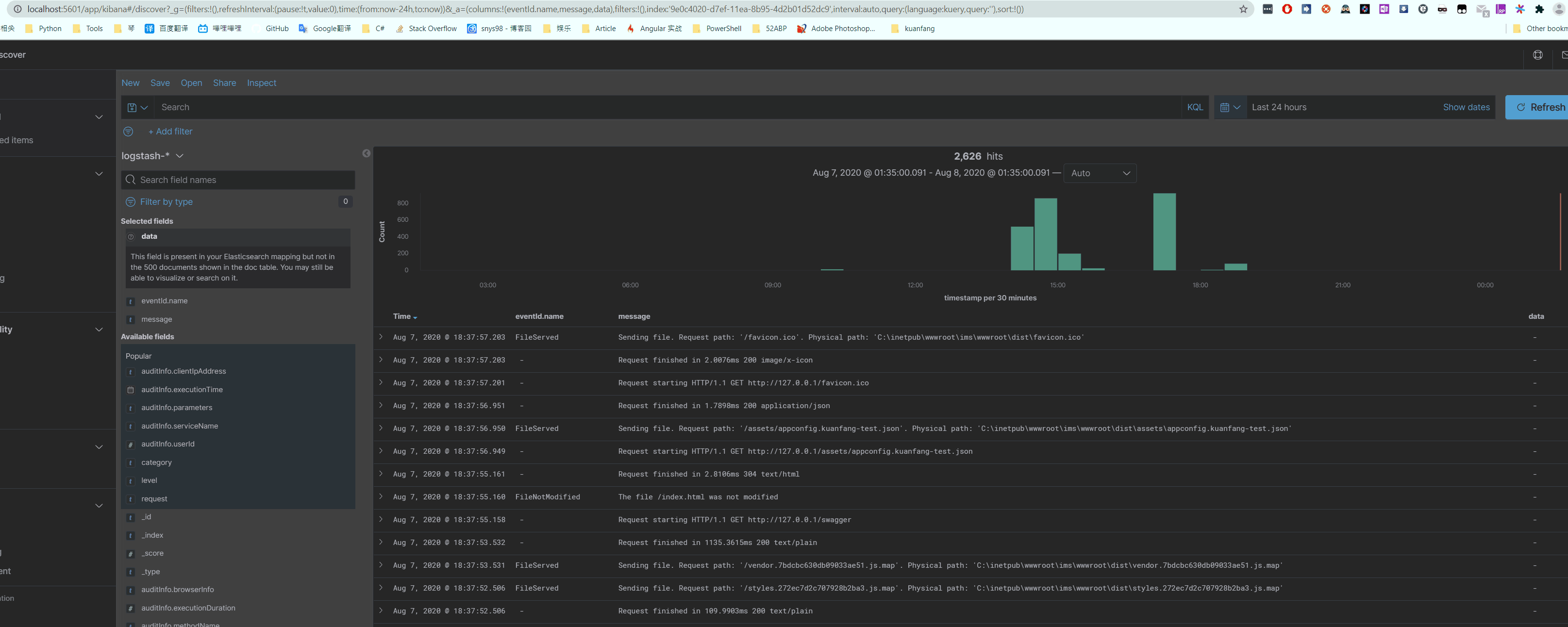Click site information icon in address bar
Image resolution: width=1568 pixels, height=627 pixels.
pyautogui.click(x=17, y=9)
